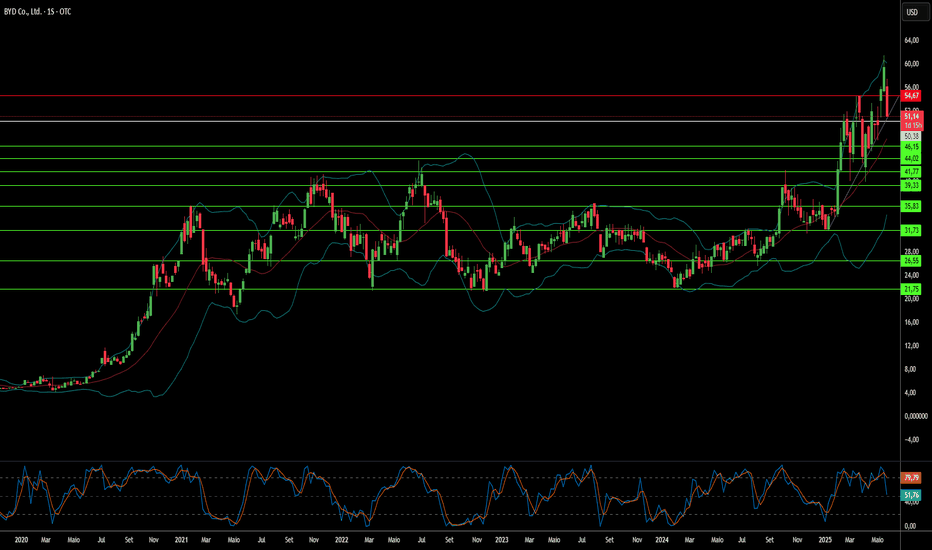The height and width of the screenshot is (550, 932).
Task: Select the white 50,38 price label
Action: click(x=911, y=136)
